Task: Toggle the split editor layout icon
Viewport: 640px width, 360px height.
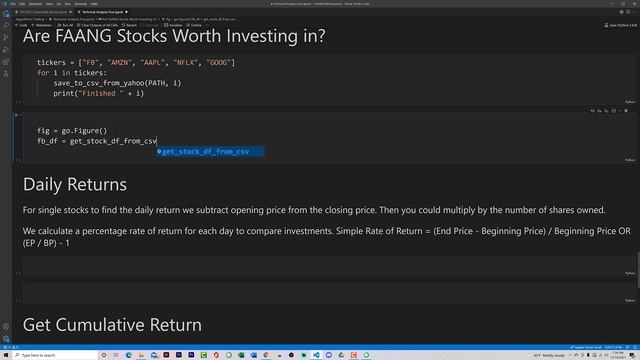Action: 628,12
